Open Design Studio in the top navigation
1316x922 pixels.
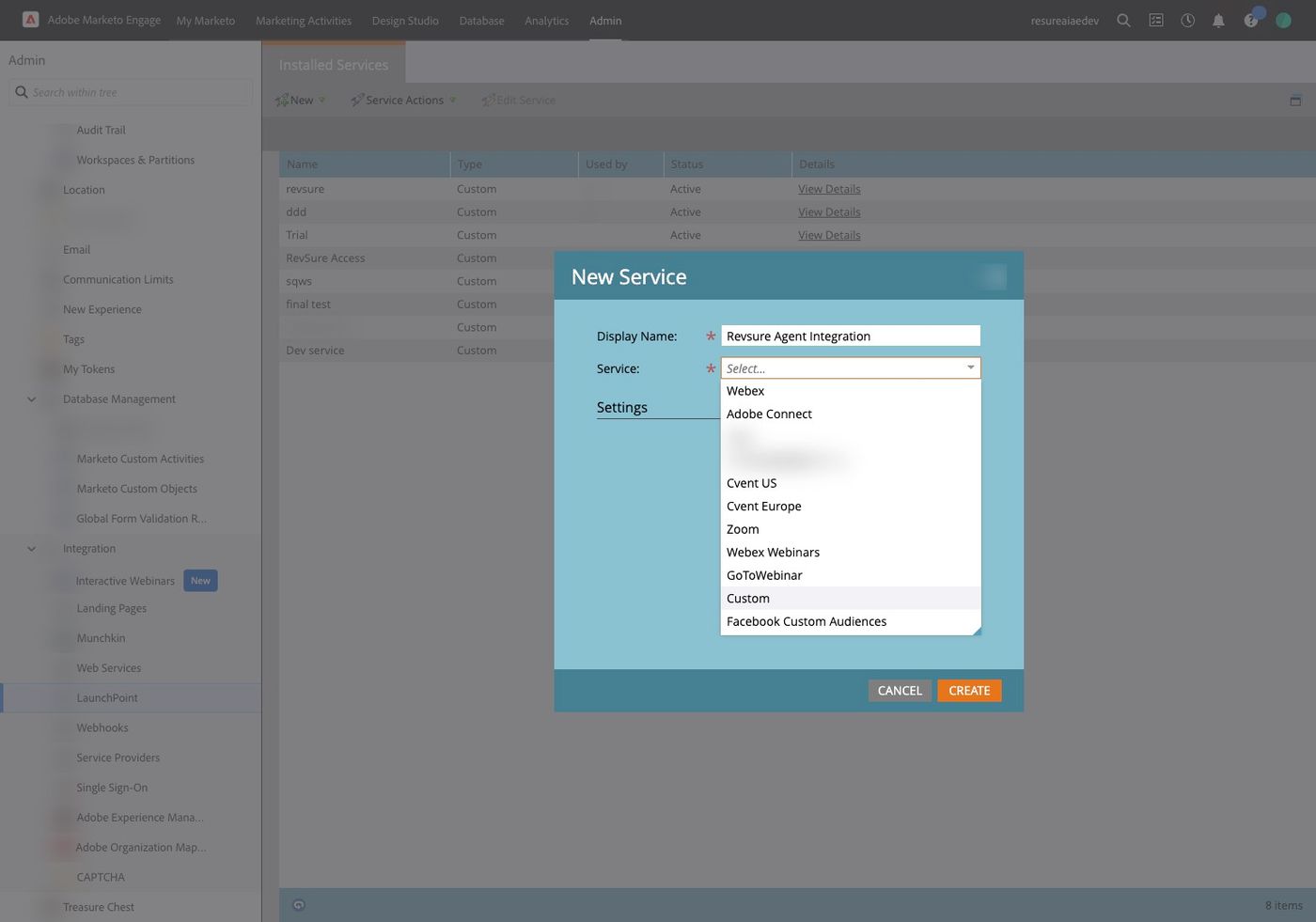tap(405, 21)
